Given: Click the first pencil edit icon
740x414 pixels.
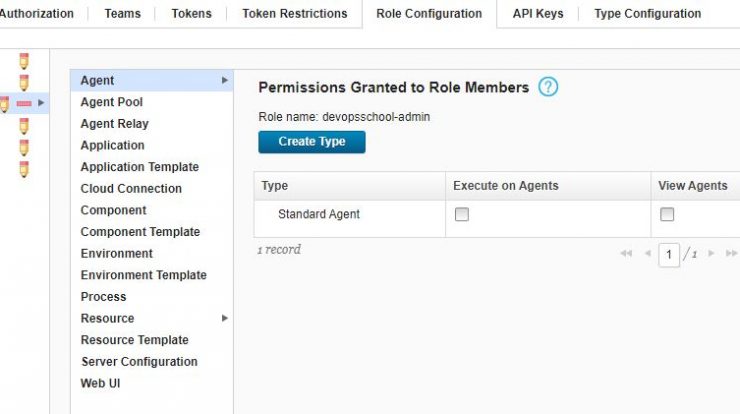Looking at the screenshot, I should [x=24, y=61].
